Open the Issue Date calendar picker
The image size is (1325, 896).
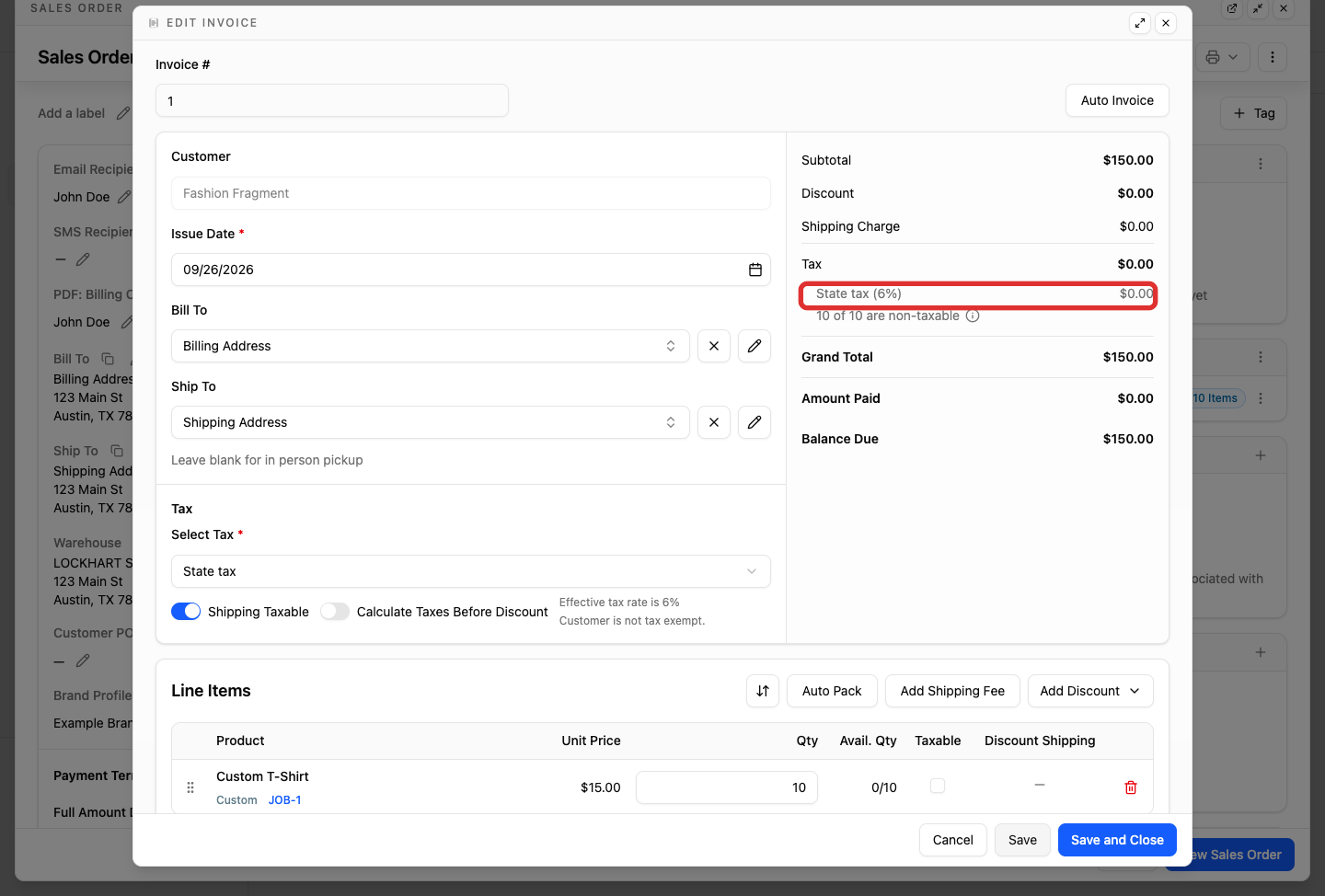coord(755,270)
